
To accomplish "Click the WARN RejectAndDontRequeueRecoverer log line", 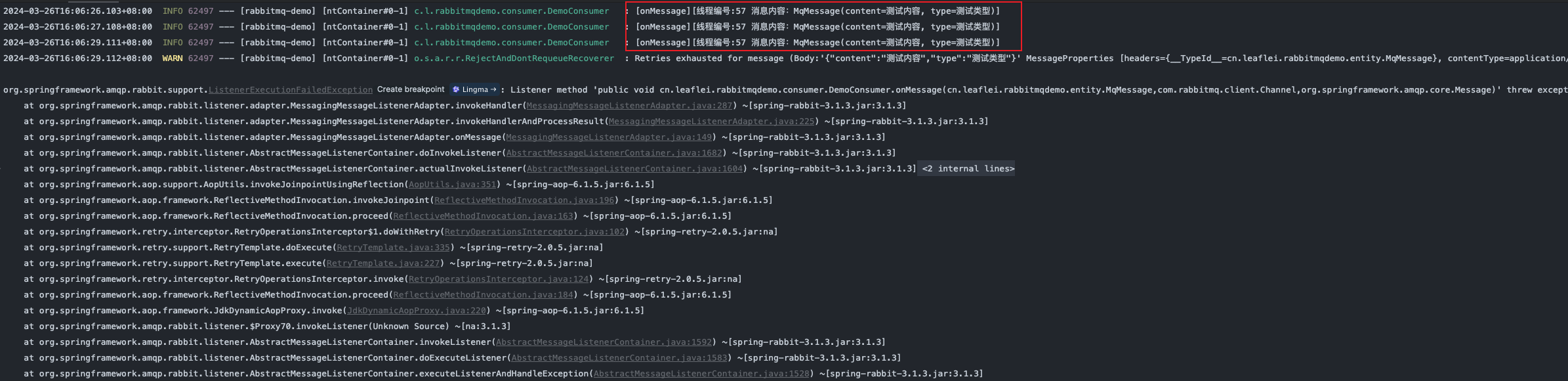I will pyautogui.click(x=514, y=58).
